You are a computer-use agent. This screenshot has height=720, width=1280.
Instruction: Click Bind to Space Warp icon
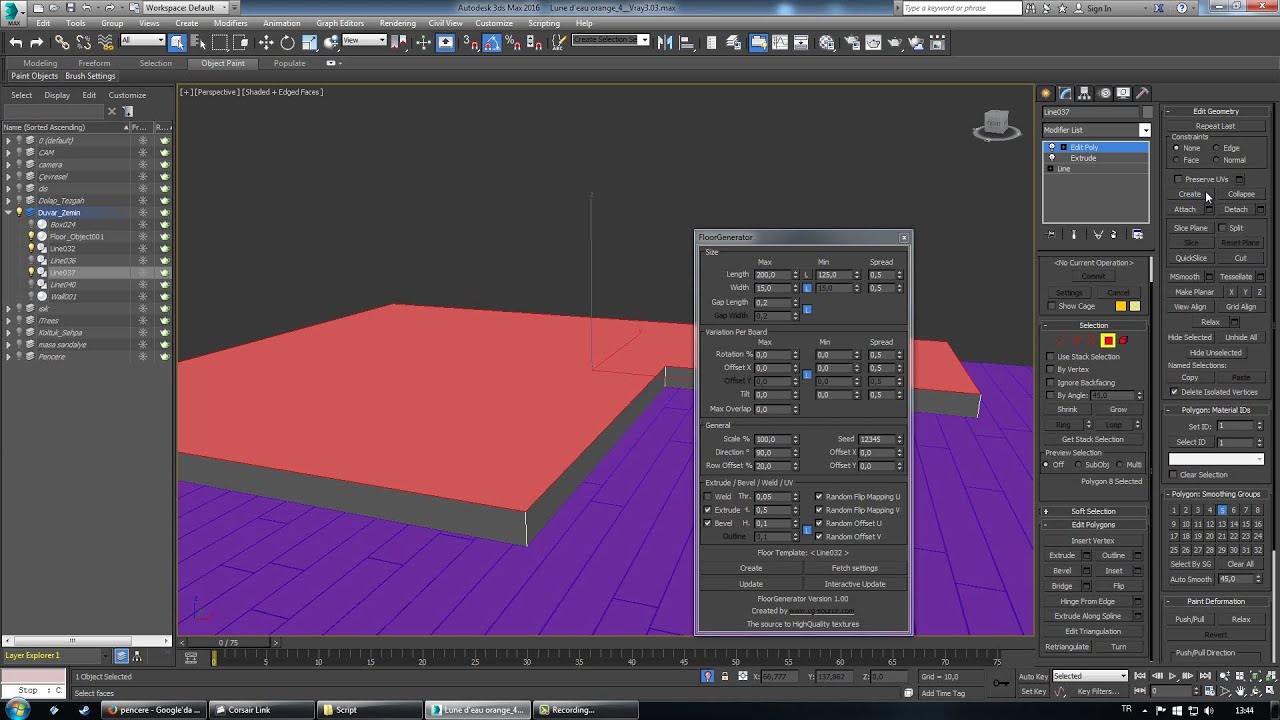tap(105, 42)
